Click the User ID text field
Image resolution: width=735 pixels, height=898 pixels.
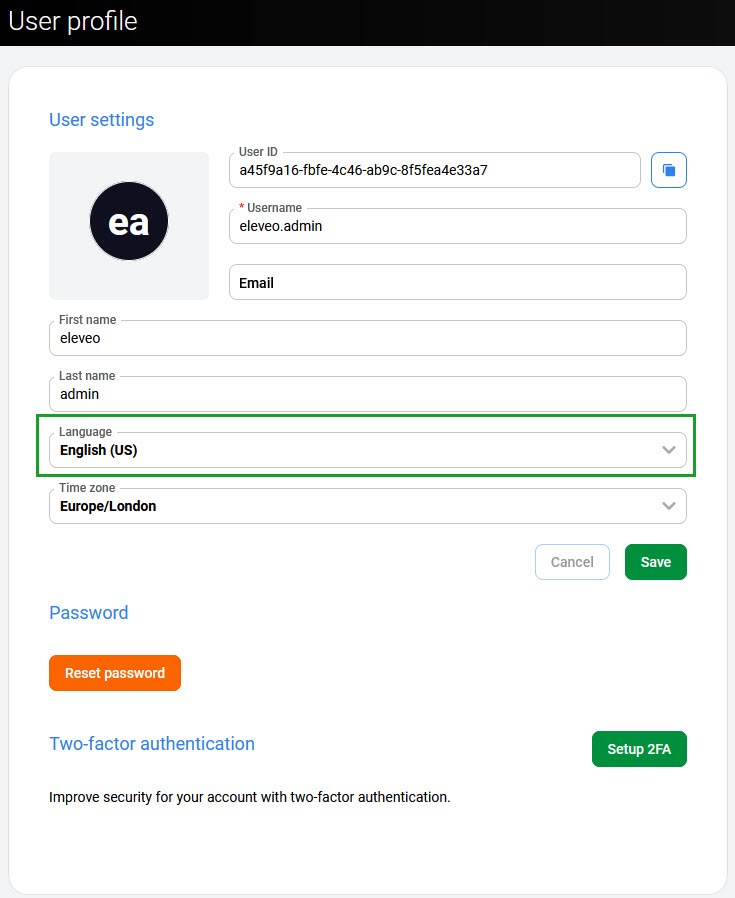pos(435,171)
